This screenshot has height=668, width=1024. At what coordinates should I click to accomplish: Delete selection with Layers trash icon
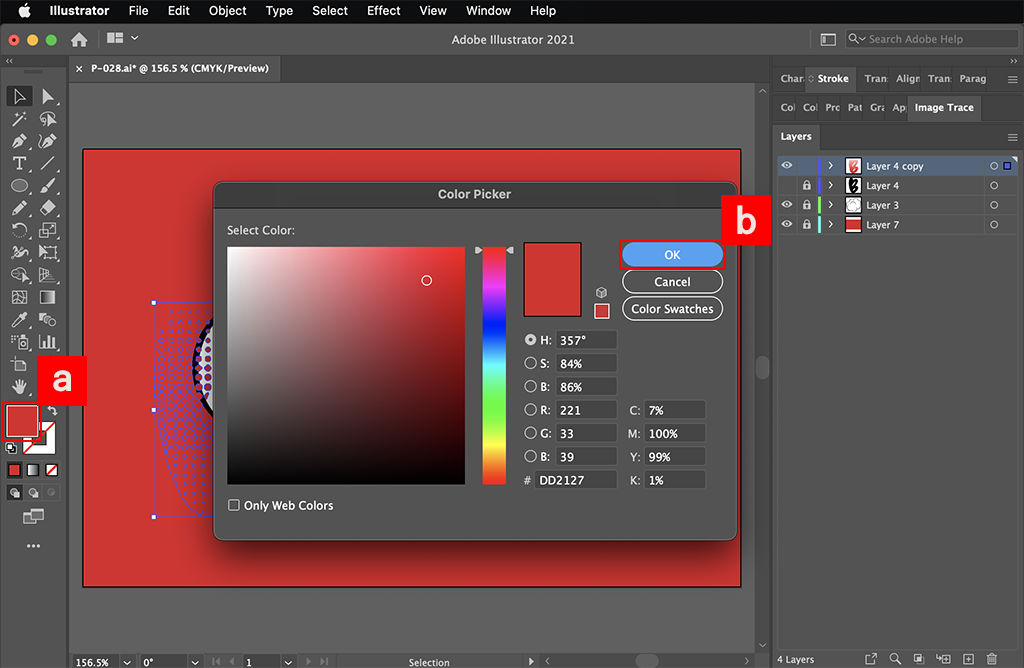(x=991, y=659)
